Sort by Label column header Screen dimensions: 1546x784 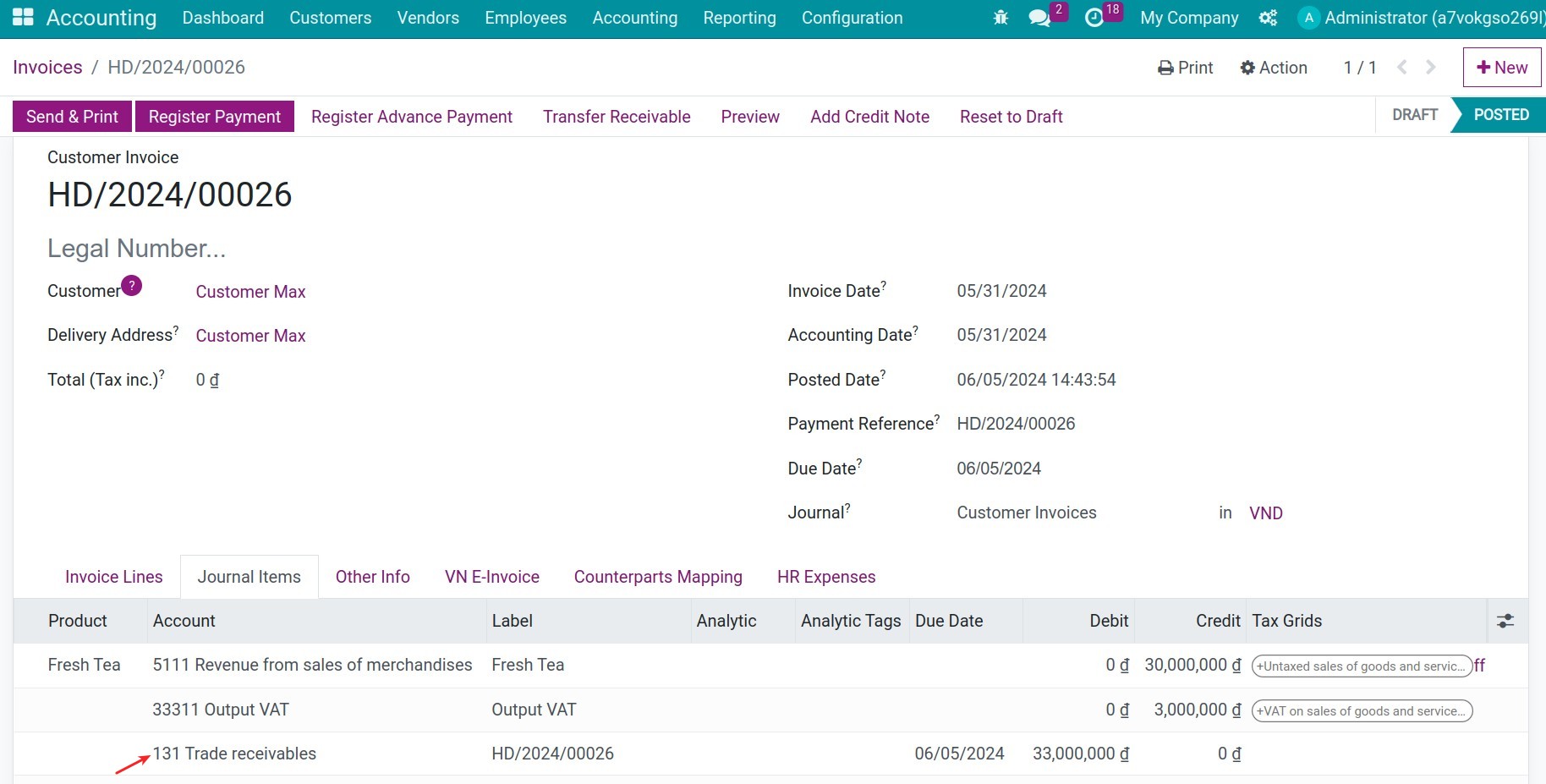click(589, 621)
